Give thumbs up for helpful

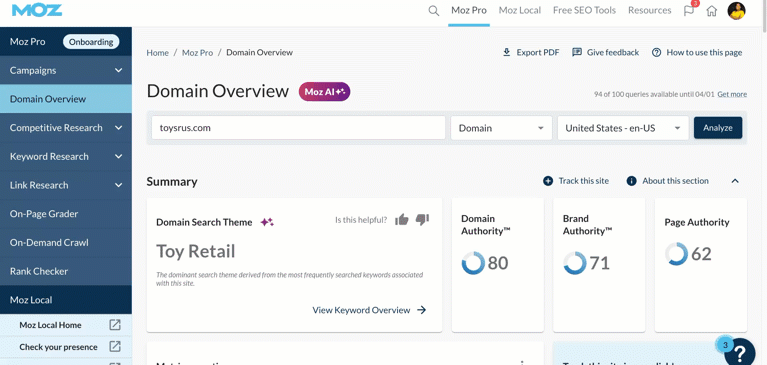[x=402, y=220]
